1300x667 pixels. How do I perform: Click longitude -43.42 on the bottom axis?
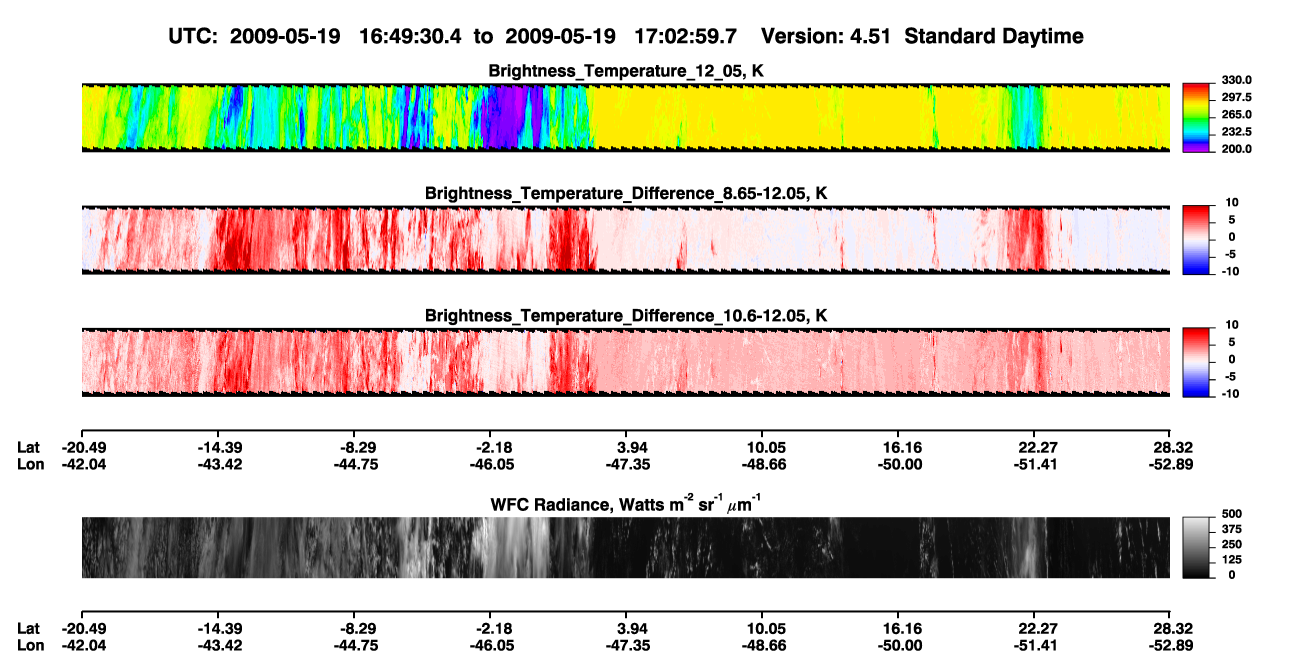tap(220, 644)
